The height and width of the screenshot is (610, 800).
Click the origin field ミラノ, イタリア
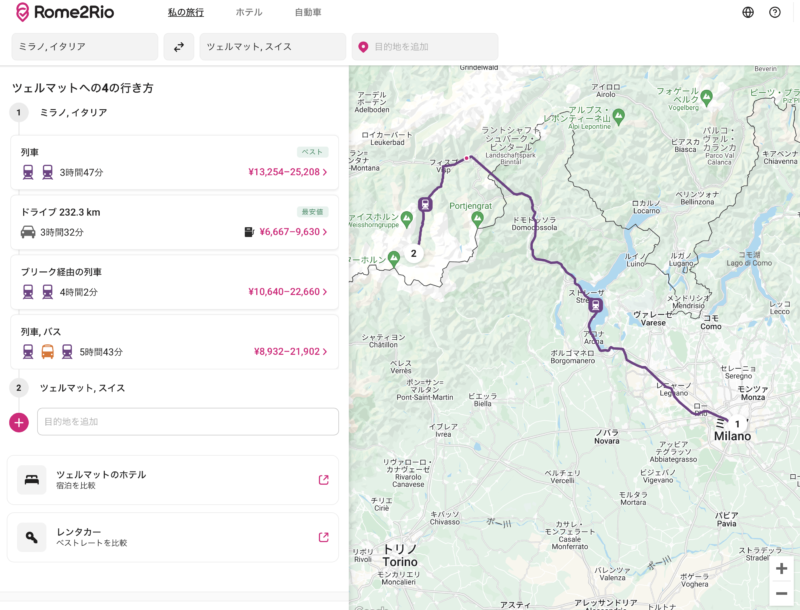coord(85,47)
